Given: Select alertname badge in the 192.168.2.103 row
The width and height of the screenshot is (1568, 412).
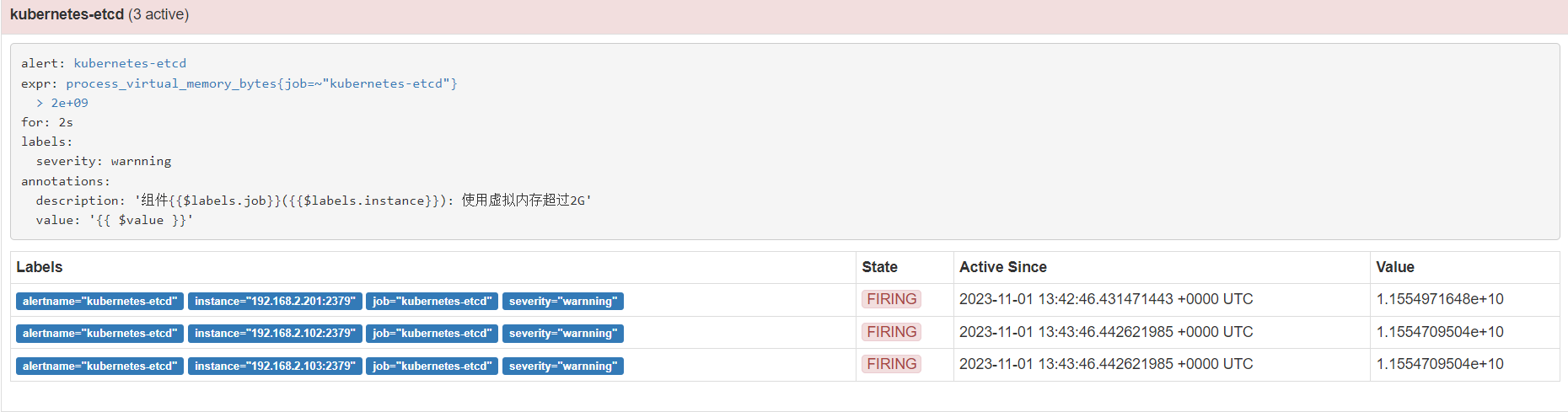Looking at the screenshot, I should tap(99, 366).
